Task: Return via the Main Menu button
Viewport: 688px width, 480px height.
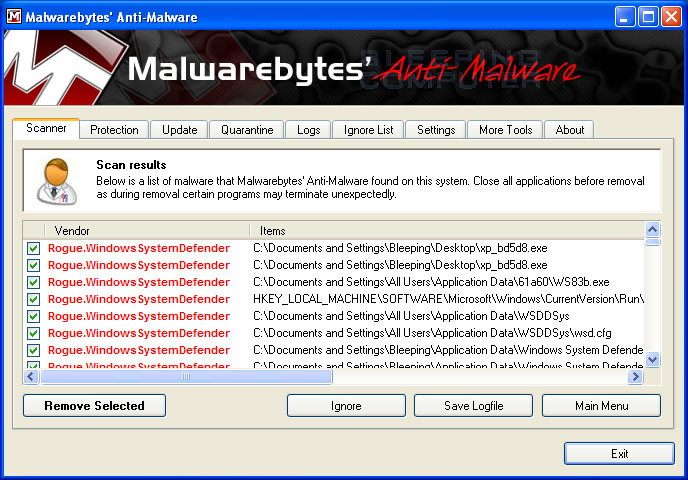Action: click(602, 405)
